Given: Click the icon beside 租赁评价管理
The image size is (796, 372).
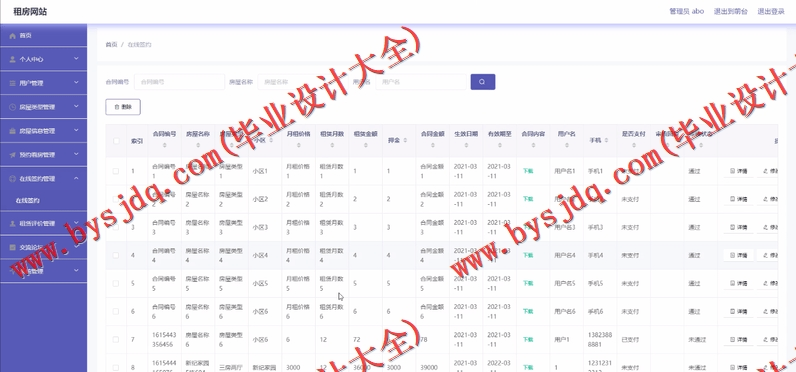Looking at the screenshot, I should (13, 223).
